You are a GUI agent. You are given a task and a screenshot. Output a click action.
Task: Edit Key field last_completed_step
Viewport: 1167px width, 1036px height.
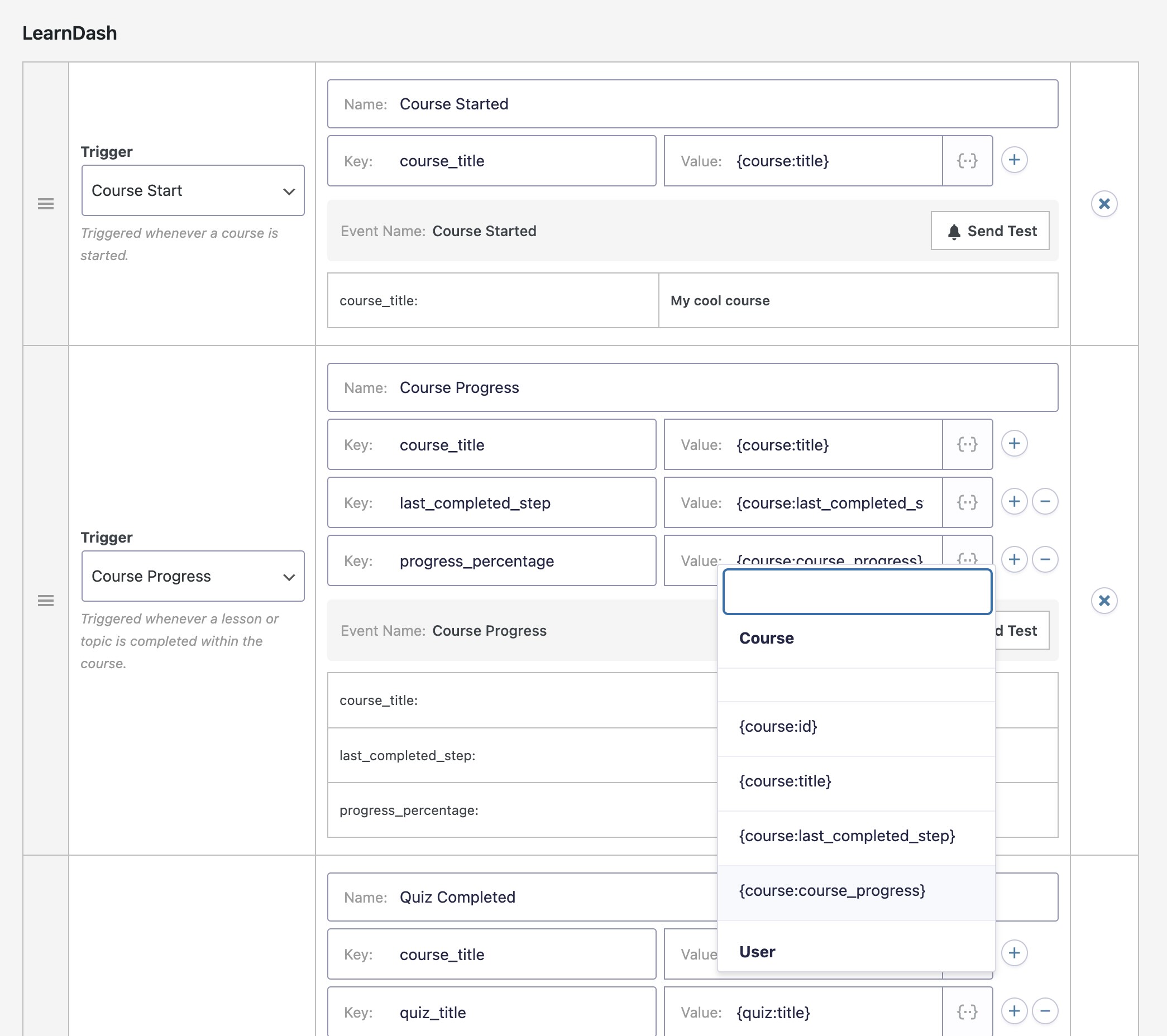coord(491,503)
